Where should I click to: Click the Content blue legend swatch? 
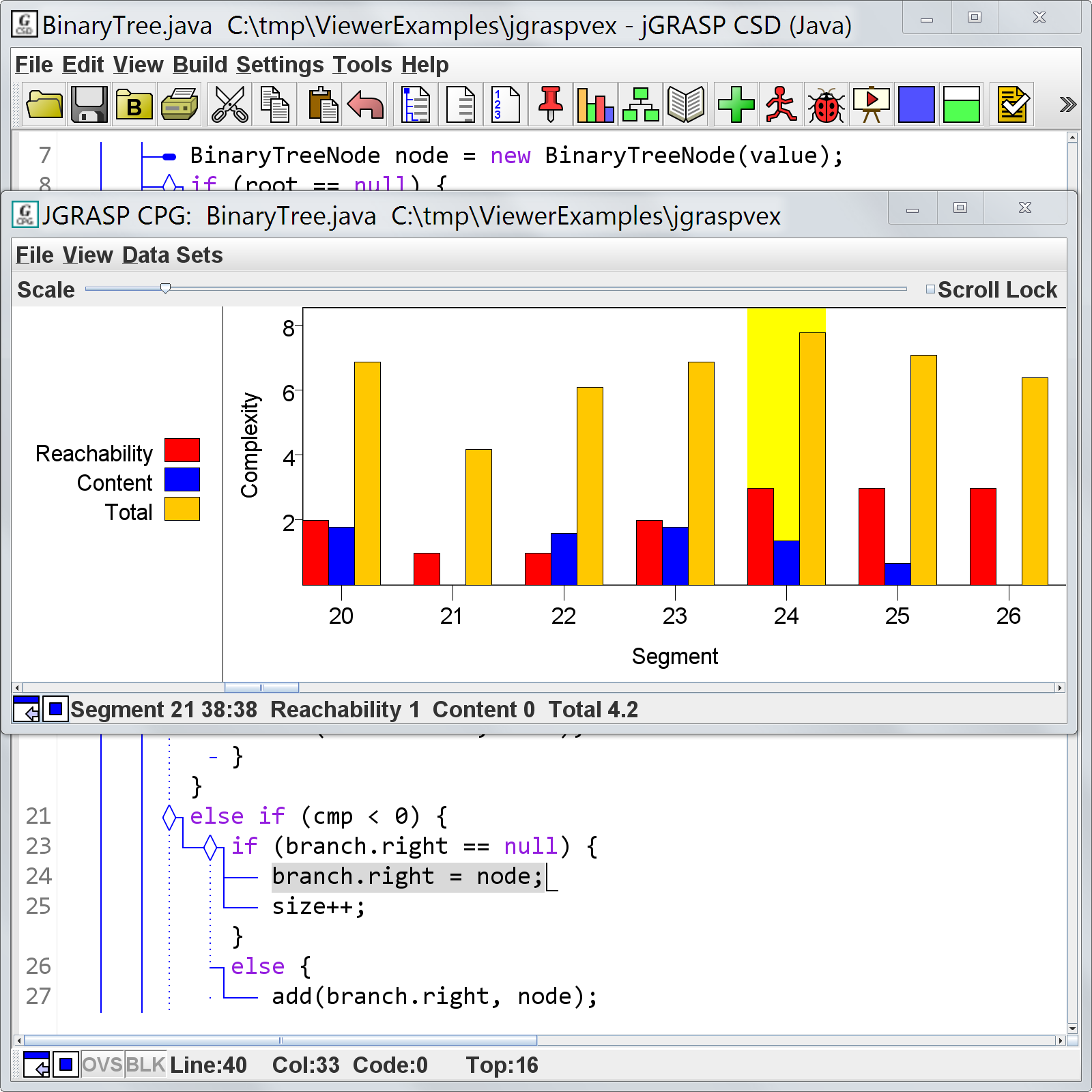[x=182, y=480]
